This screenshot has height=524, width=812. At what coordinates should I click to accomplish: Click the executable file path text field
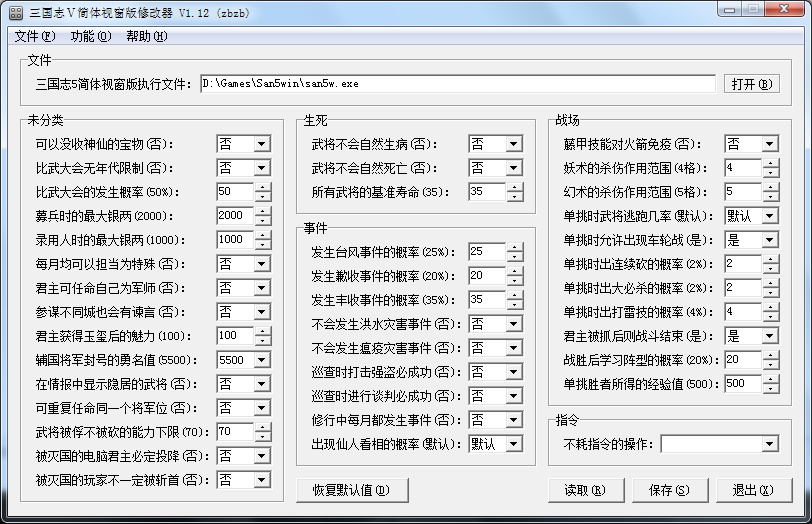pos(457,84)
